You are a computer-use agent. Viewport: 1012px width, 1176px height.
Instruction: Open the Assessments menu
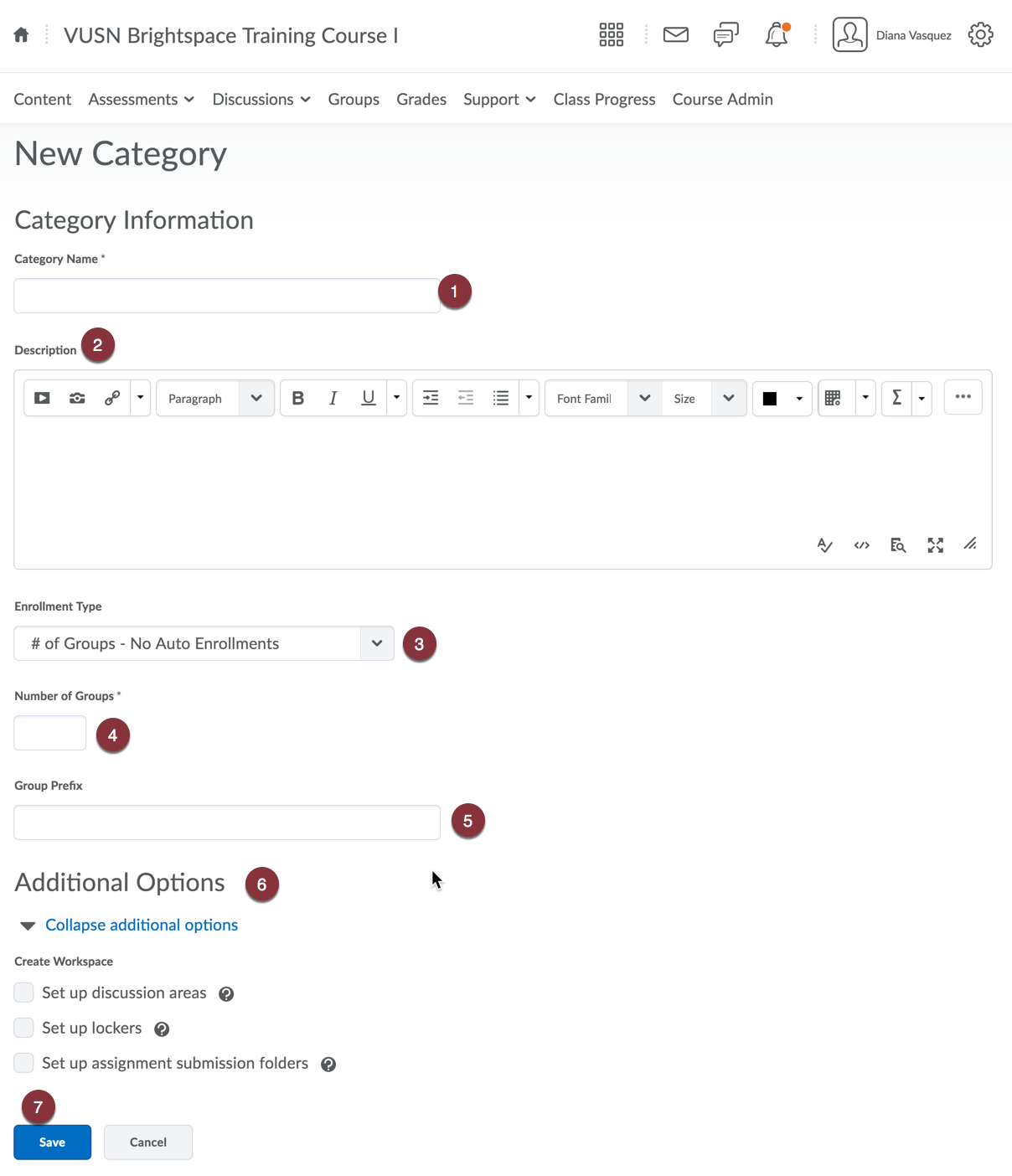(141, 99)
